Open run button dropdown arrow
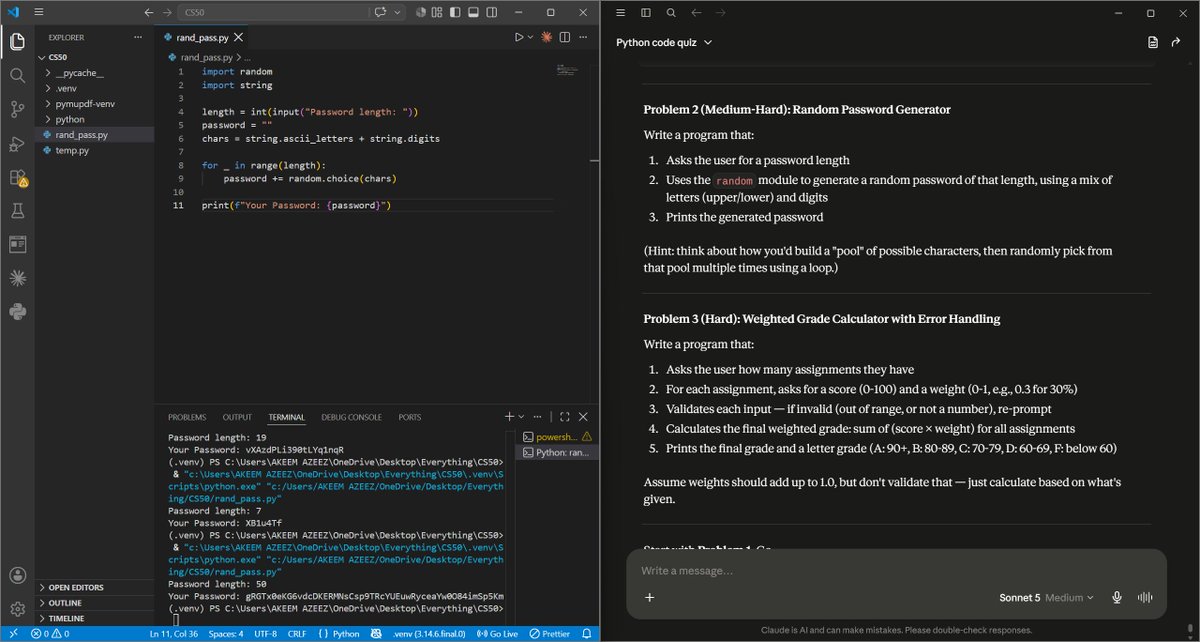 531,37
